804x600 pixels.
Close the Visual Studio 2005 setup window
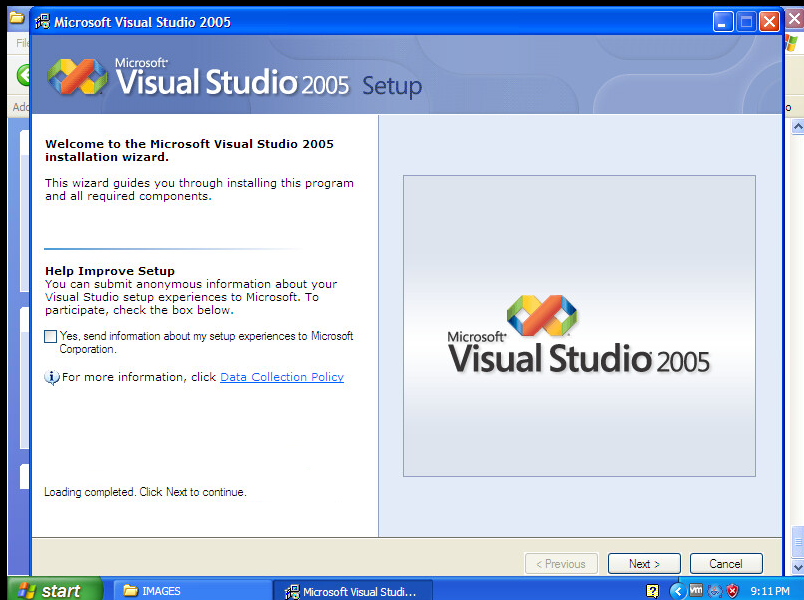pos(769,22)
